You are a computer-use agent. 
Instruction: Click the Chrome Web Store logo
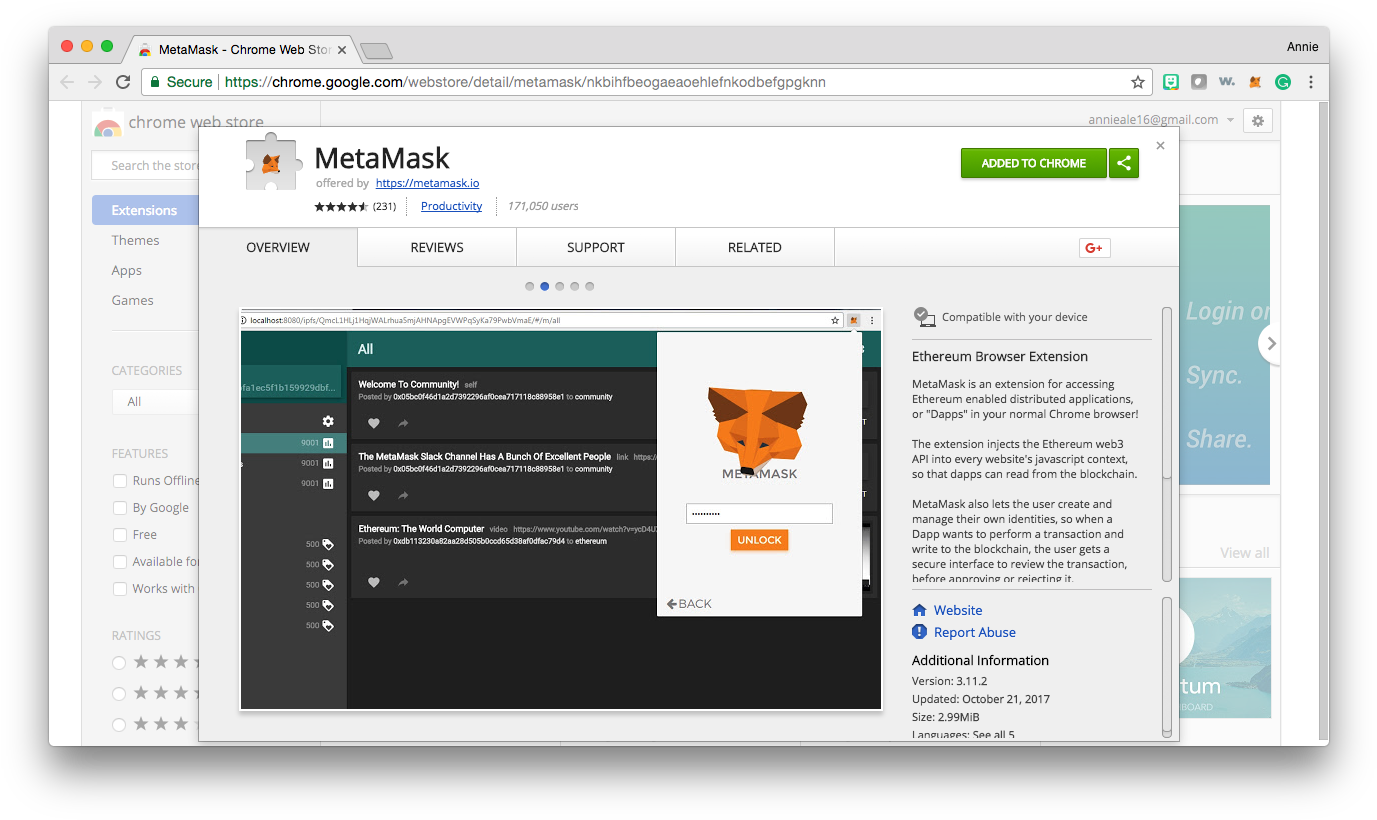point(107,124)
